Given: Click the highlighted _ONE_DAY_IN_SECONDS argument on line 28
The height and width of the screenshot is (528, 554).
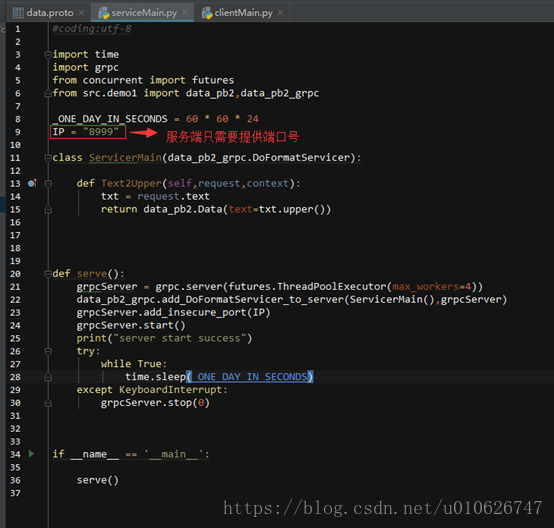Looking at the screenshot, I should pos(250,377).
